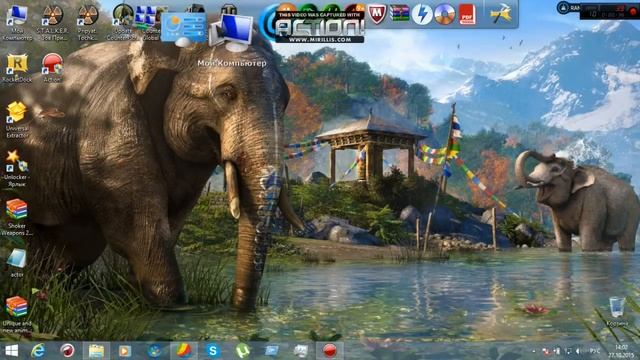Open File Explorer from taskbar
The image size is (640, 360).
click(x=96, y=351)
